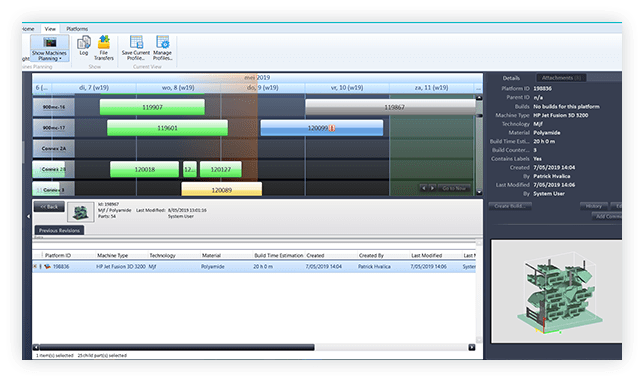This screenshot has width=643, height=382.
Task: Sort by Machine Type column
Action: (112, 255)
